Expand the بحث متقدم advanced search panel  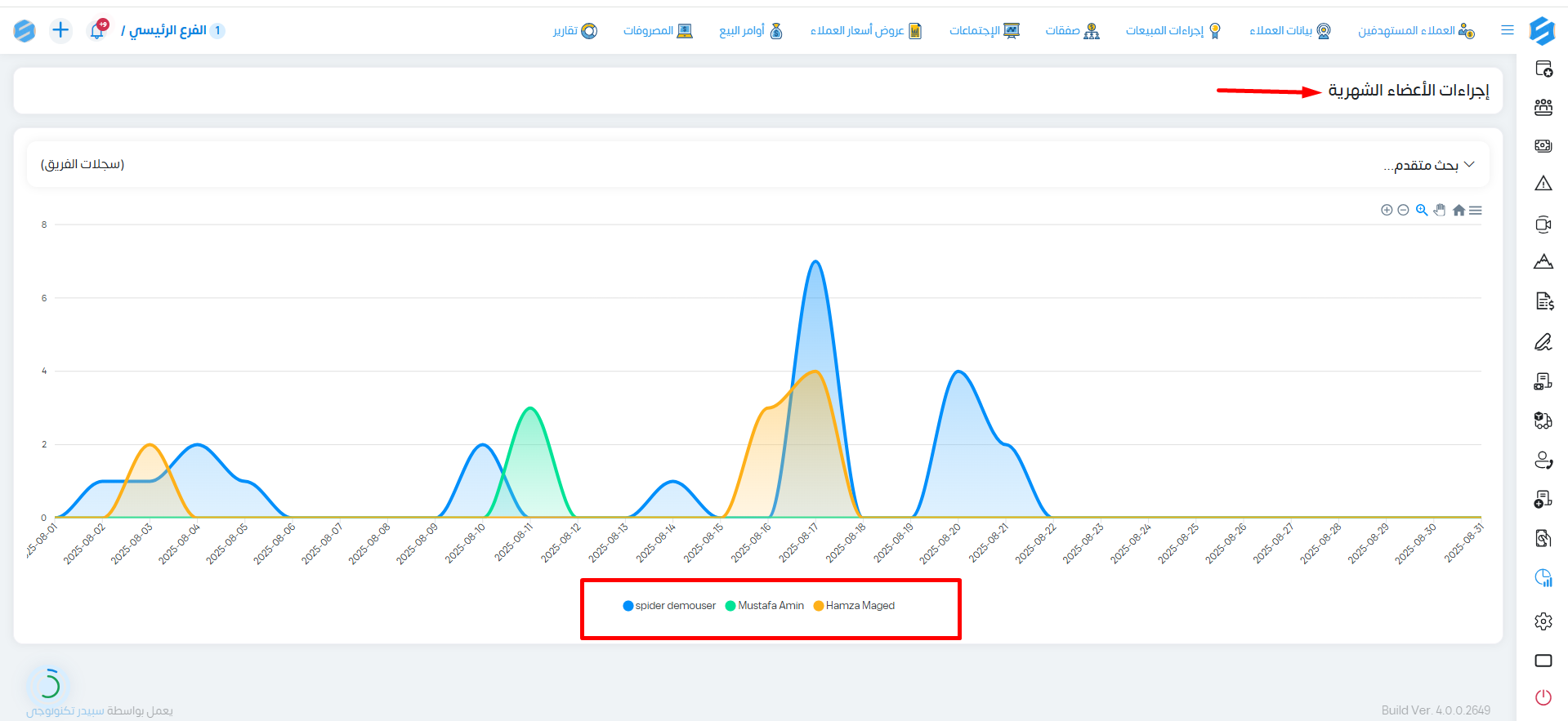click(x=1428, y=165)
